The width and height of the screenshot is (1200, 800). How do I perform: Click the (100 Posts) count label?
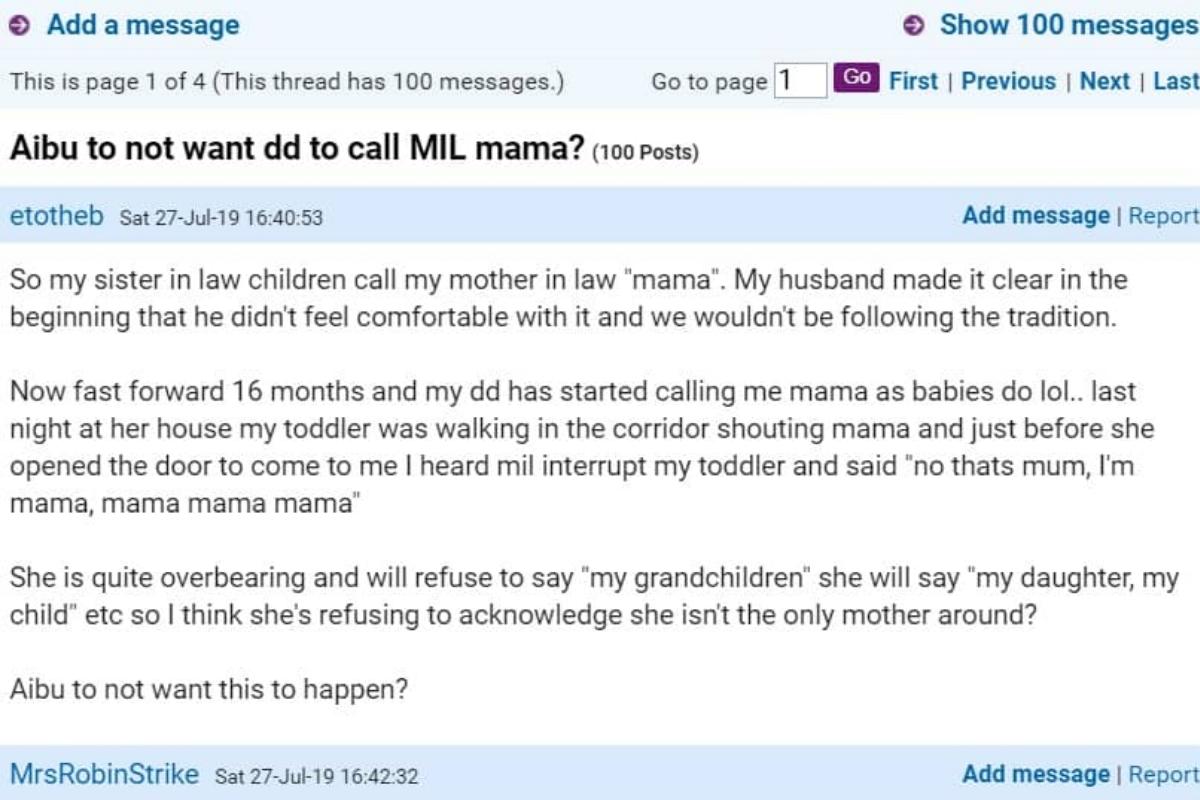(645, 153)
